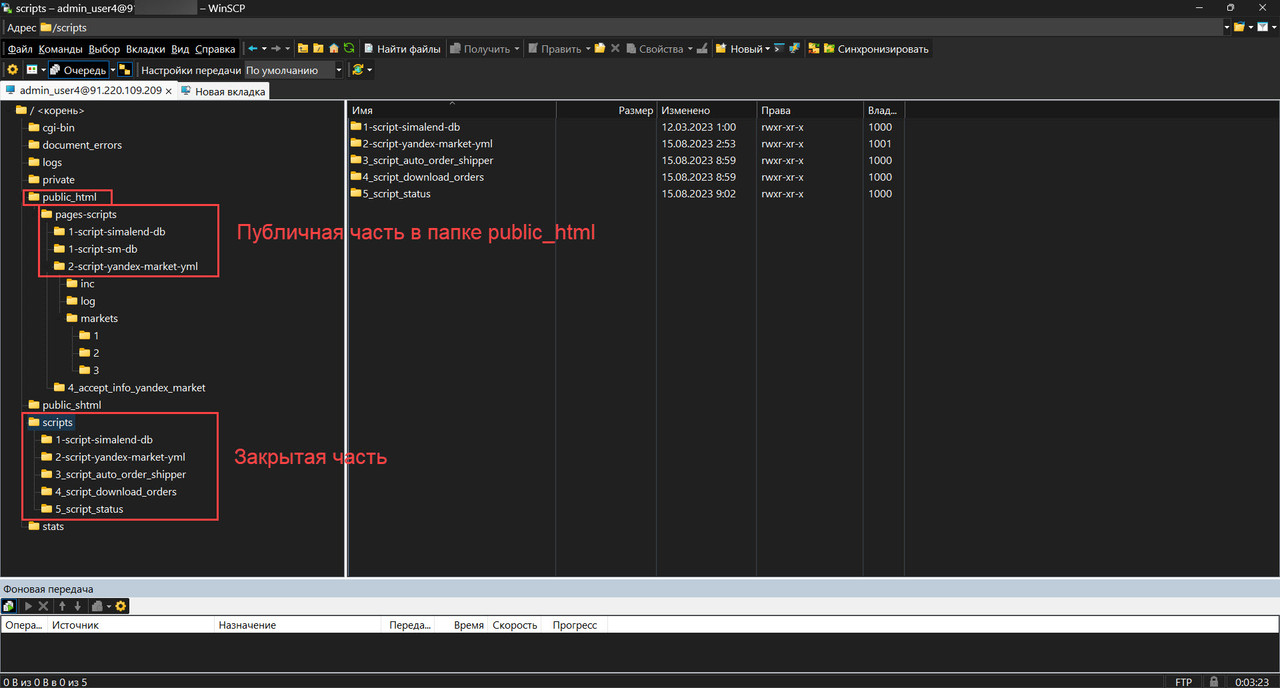Click the Найти файлы button

click(x=402, y=48)
